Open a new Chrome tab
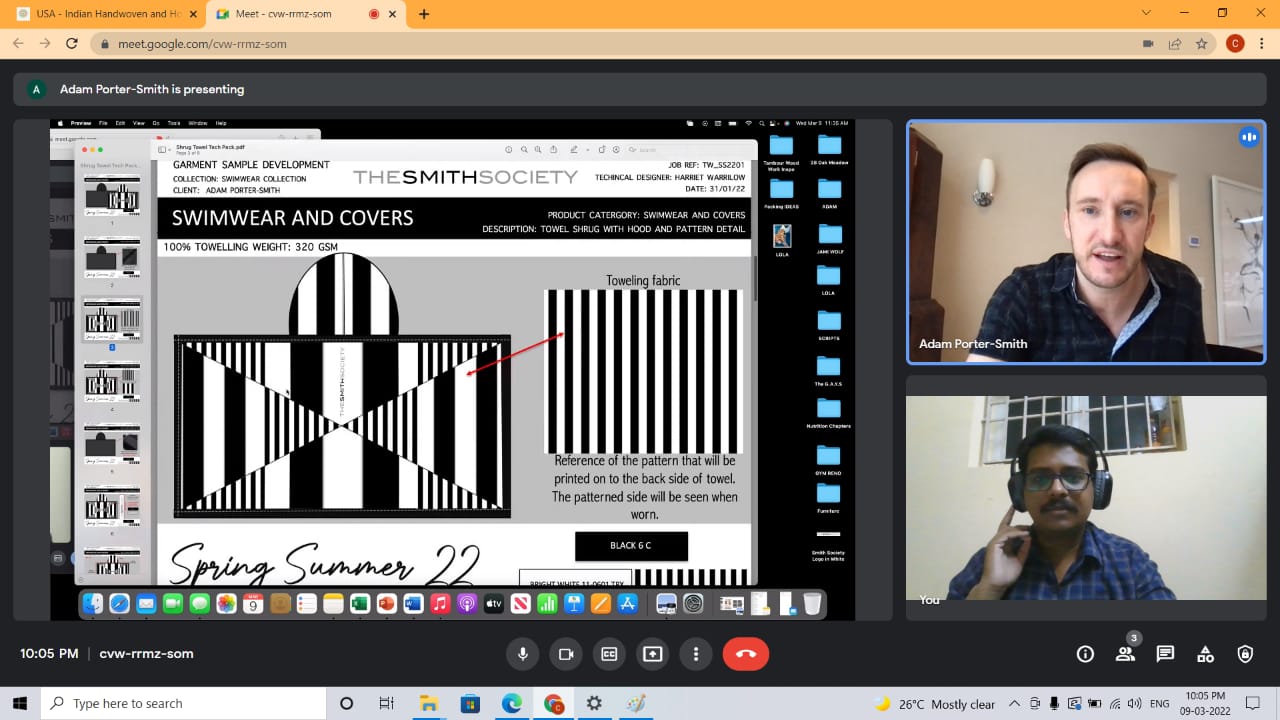Viewport: 1280px width, 720px height. (x=424, y=14)
